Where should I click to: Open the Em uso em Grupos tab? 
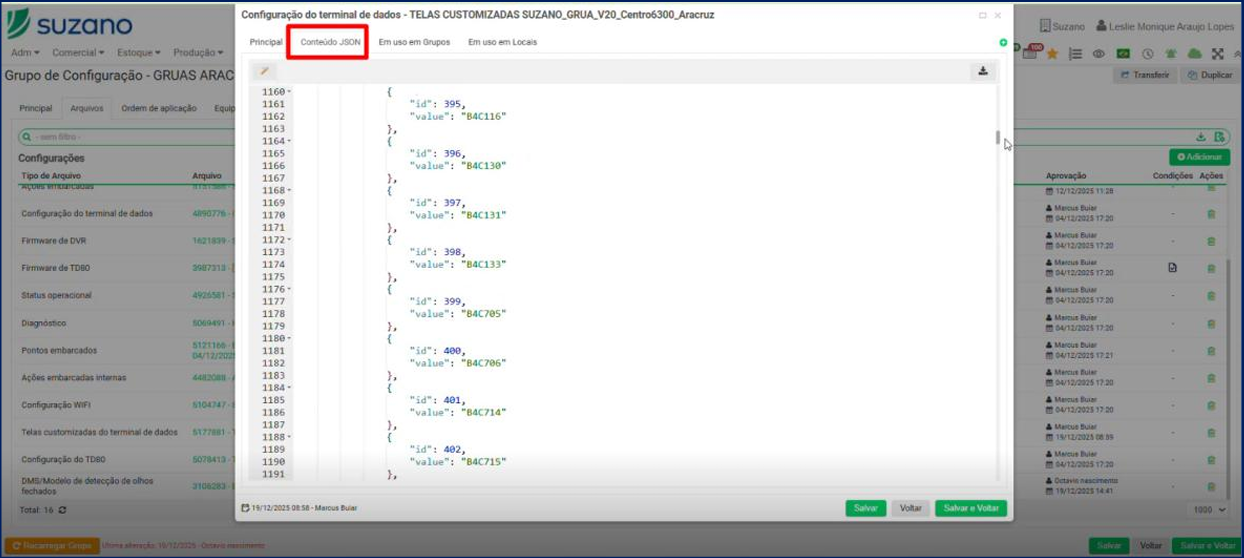(x=414, y=42)
